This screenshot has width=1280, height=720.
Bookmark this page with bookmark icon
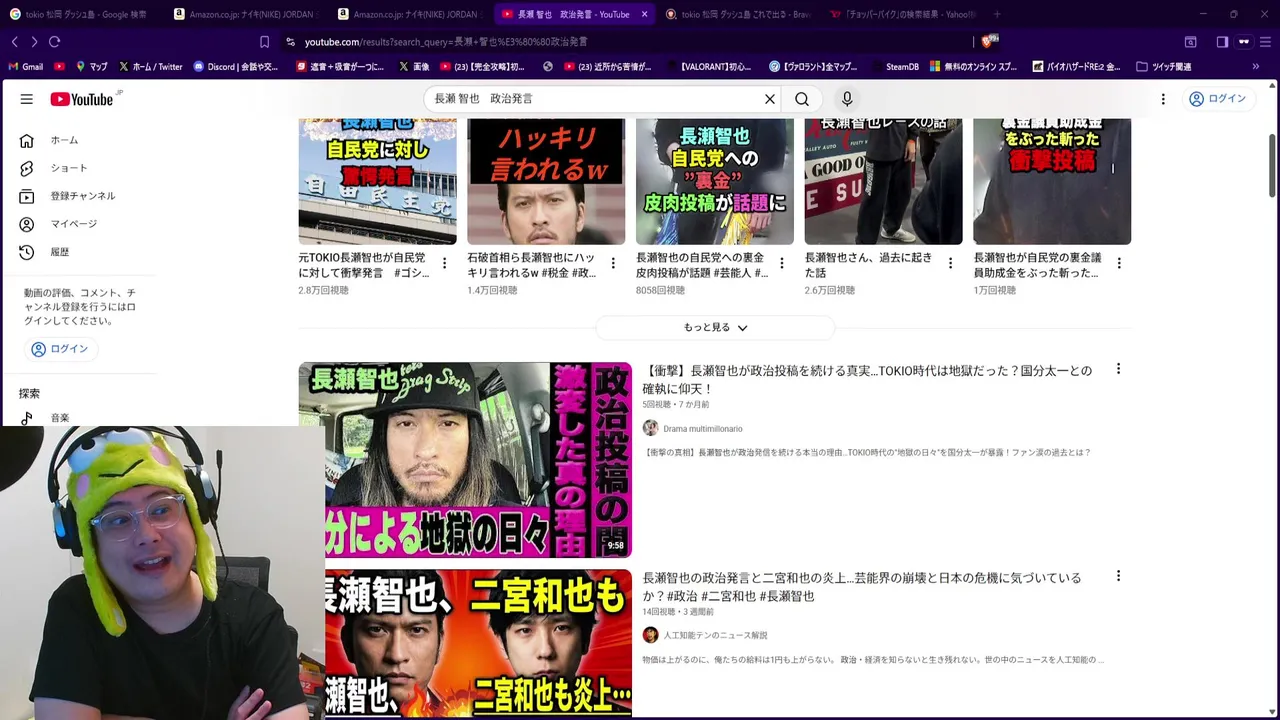coord(264,42)
